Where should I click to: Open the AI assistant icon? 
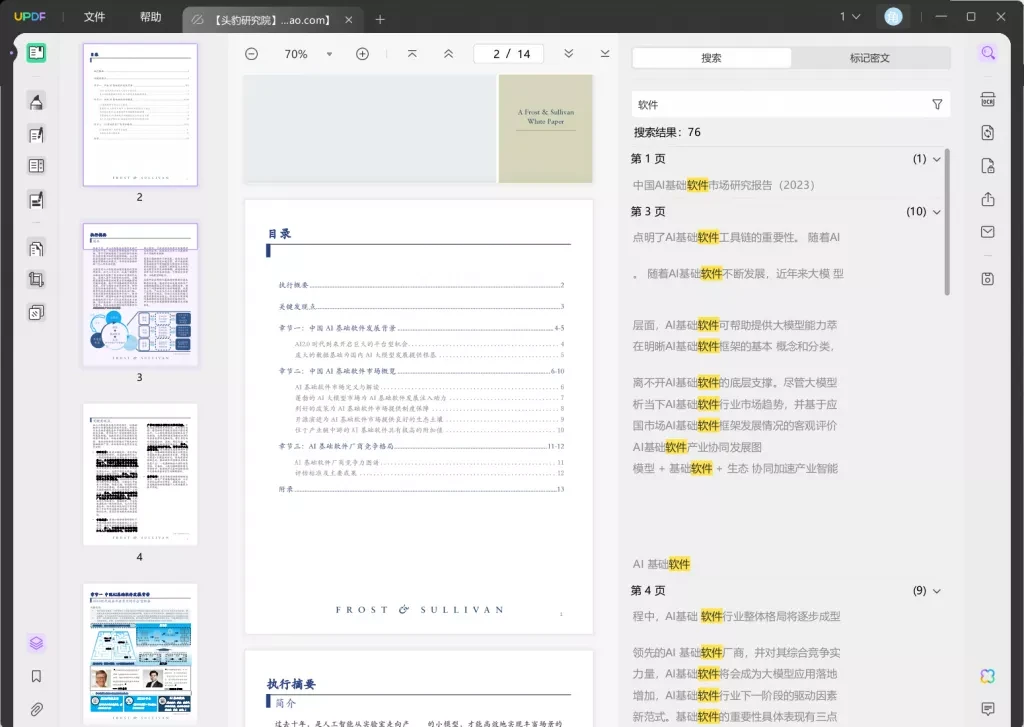click(988, 676)
